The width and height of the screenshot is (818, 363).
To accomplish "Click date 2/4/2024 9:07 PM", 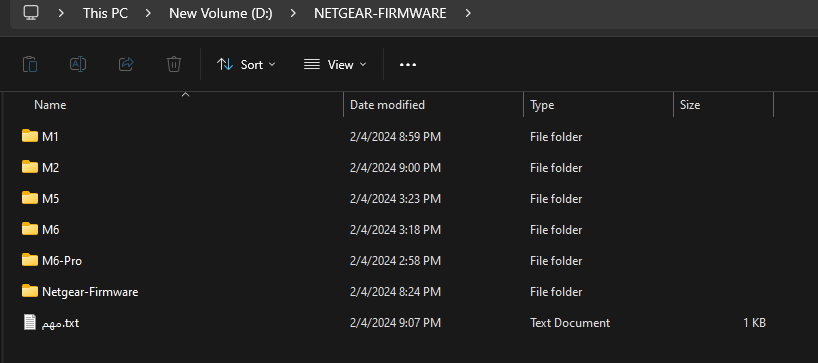I will click(395, 323).
